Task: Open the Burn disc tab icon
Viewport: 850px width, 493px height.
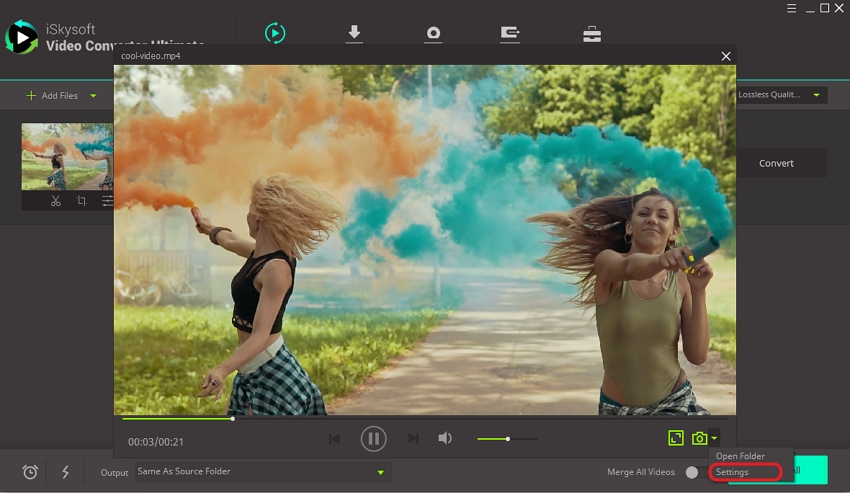Action: 433,34
